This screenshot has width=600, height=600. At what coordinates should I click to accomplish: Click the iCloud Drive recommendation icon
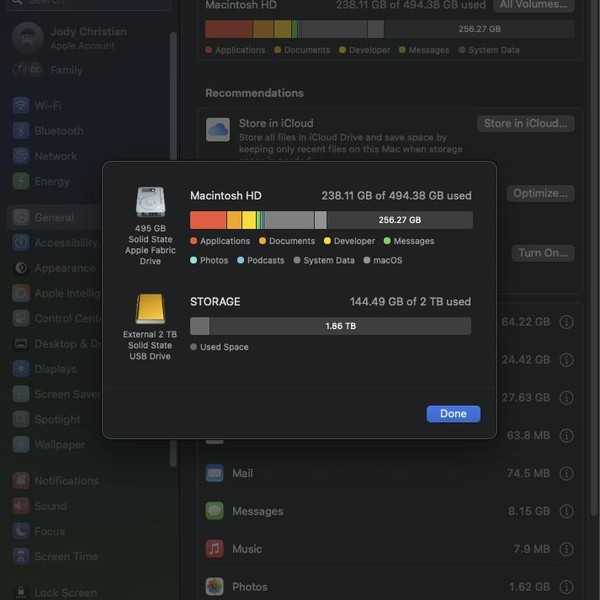pyautogui.click(x=218, y=130)
